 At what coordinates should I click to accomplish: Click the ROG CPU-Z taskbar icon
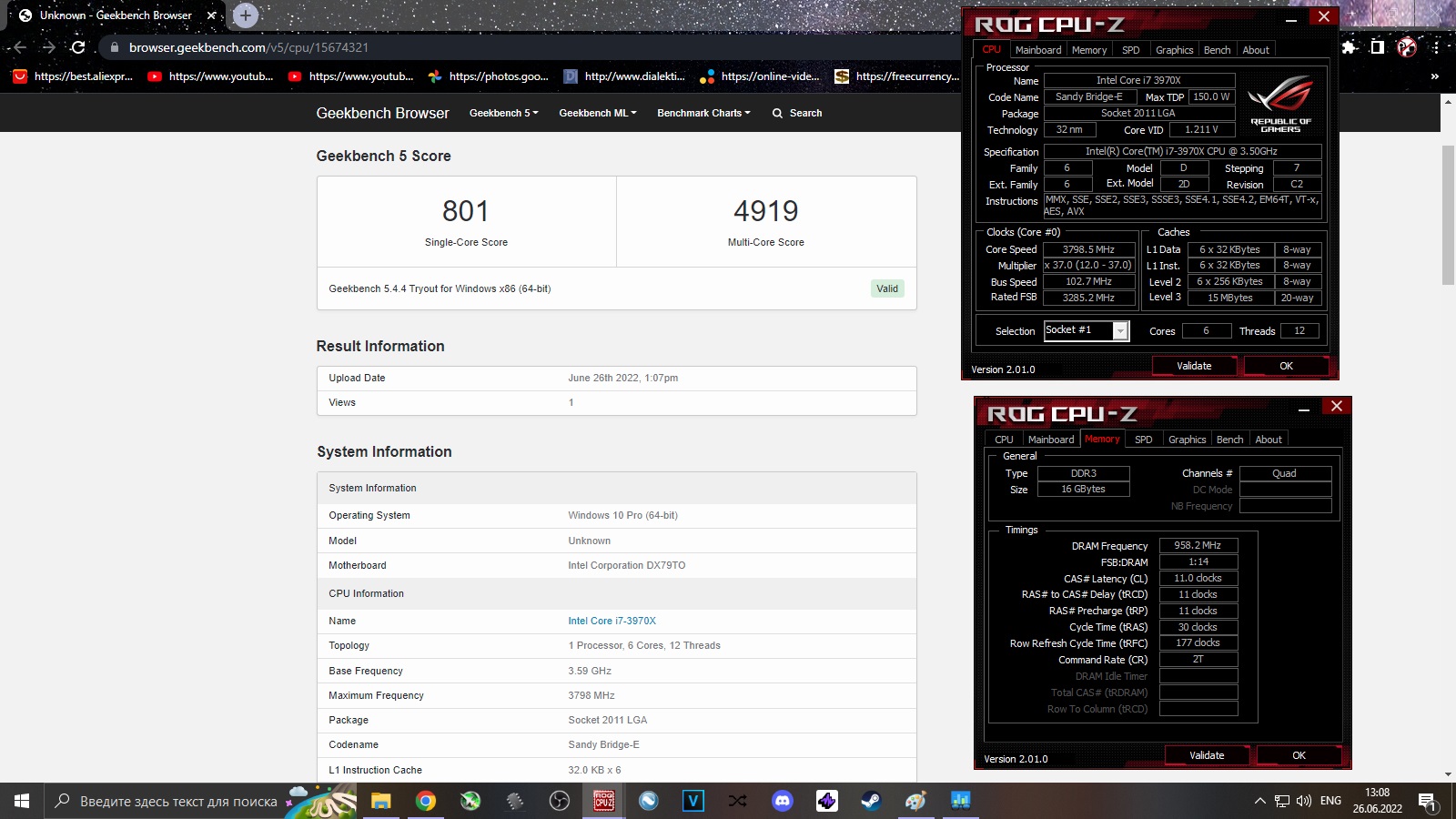(604, 801)
